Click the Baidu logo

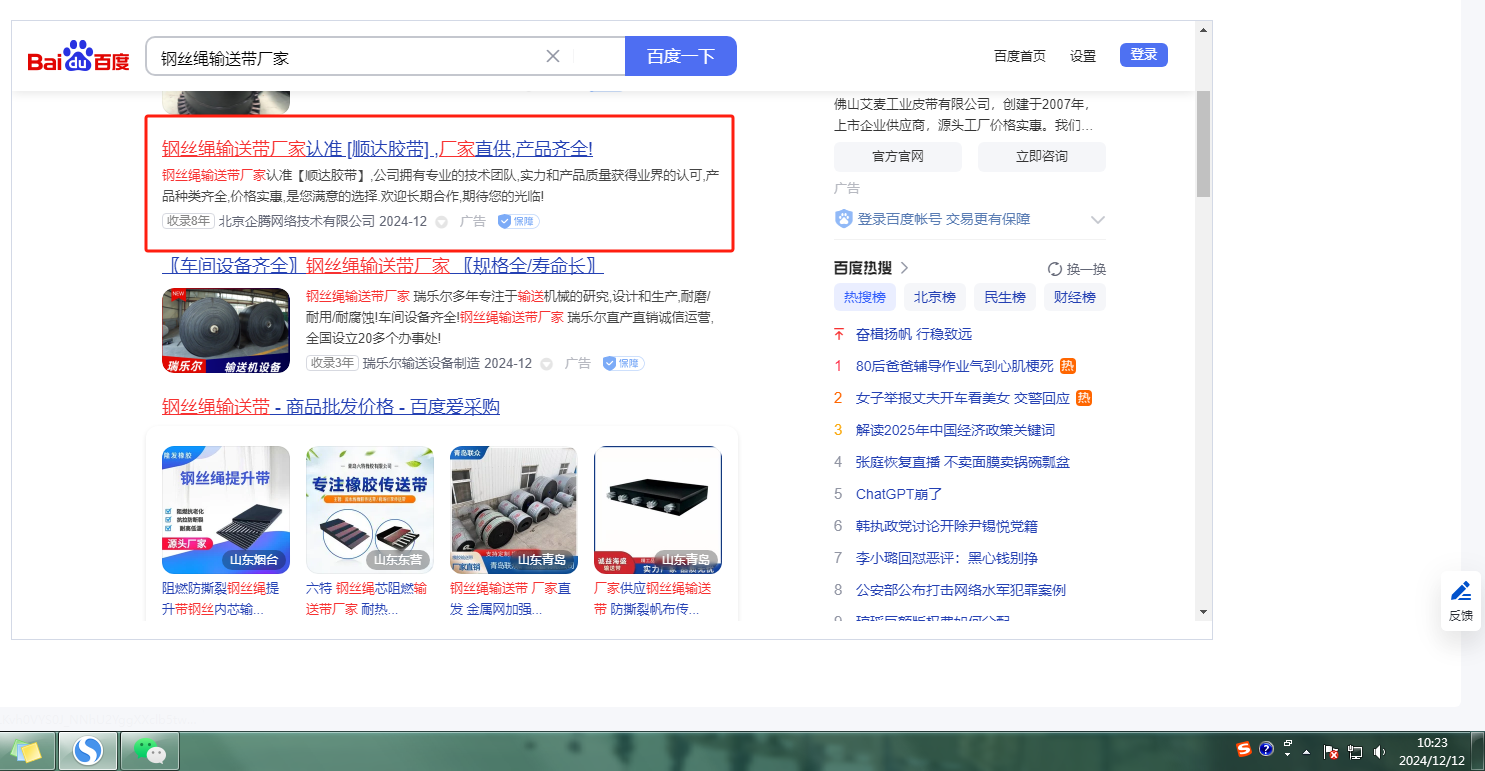pos(79,57)
